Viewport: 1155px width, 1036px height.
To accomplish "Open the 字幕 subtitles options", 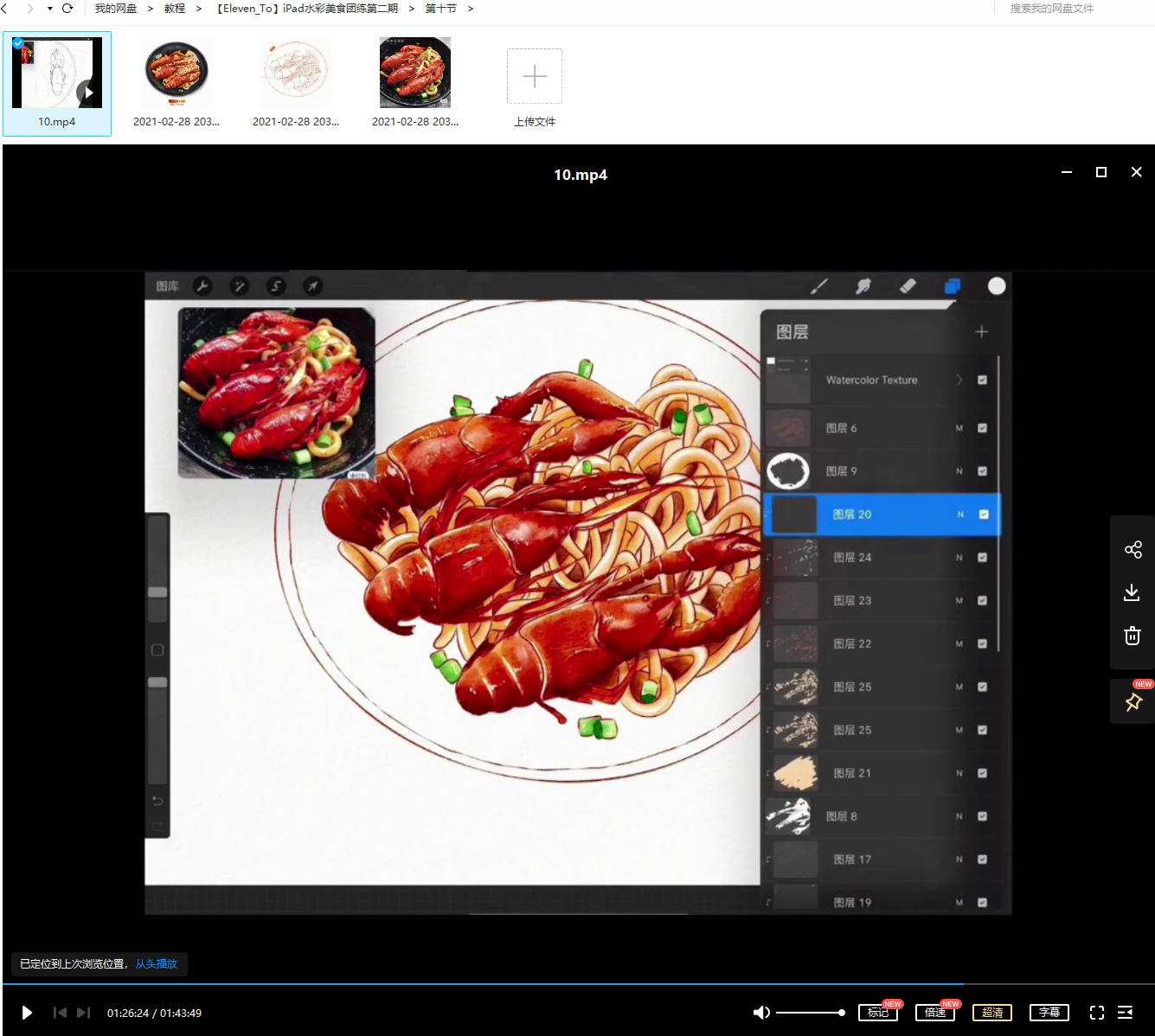I will point(1049,1013).
